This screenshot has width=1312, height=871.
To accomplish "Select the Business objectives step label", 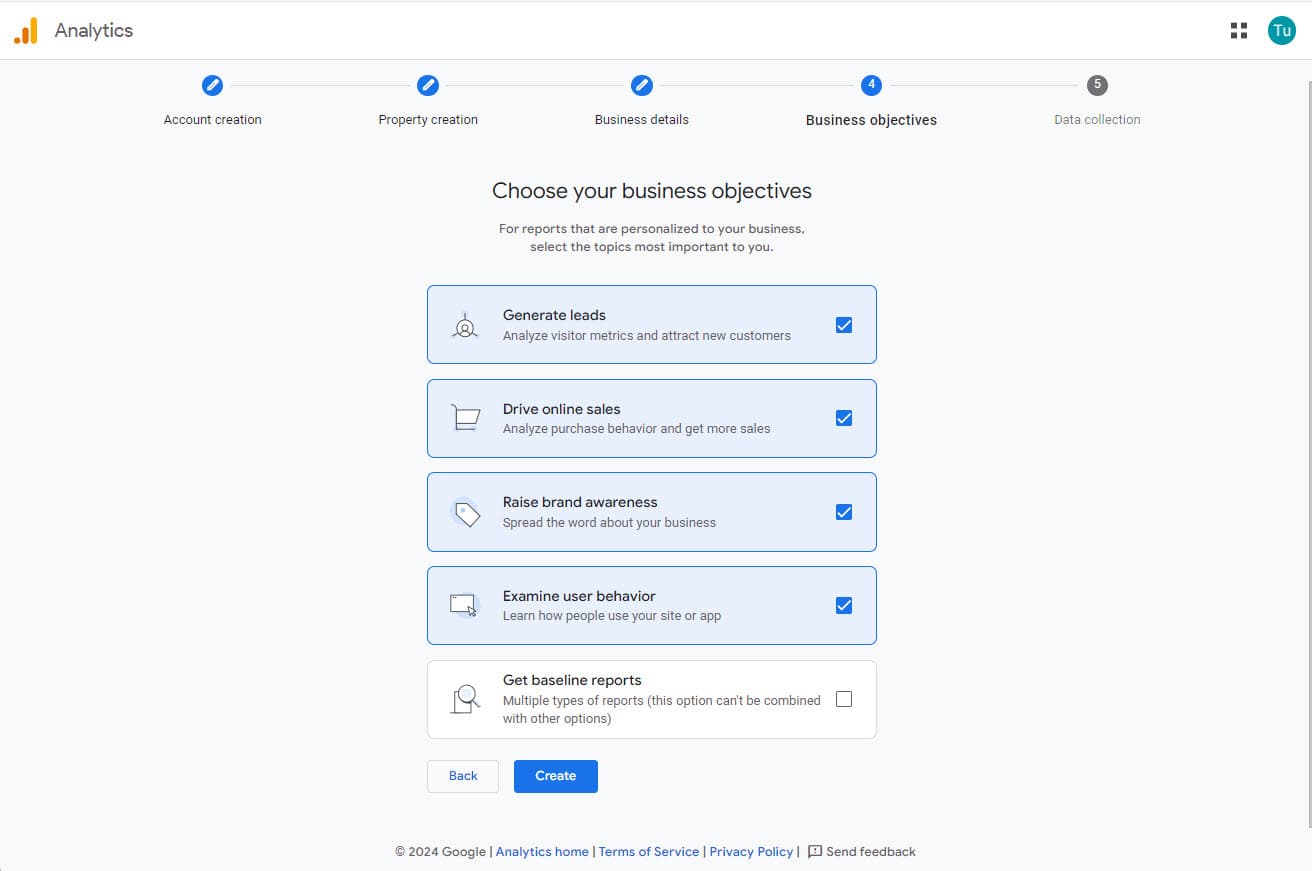I will click(x=871, y=120).
